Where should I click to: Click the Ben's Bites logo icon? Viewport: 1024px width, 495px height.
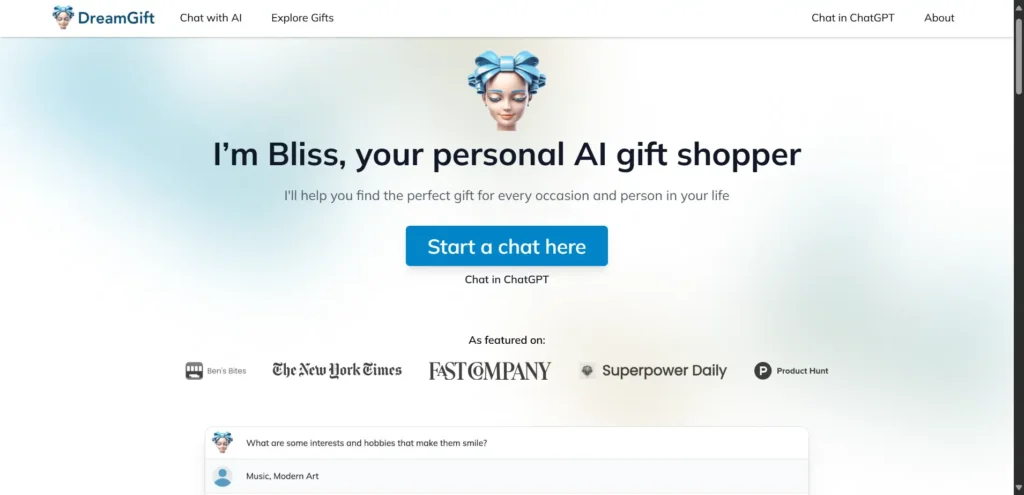coord(194,371)
